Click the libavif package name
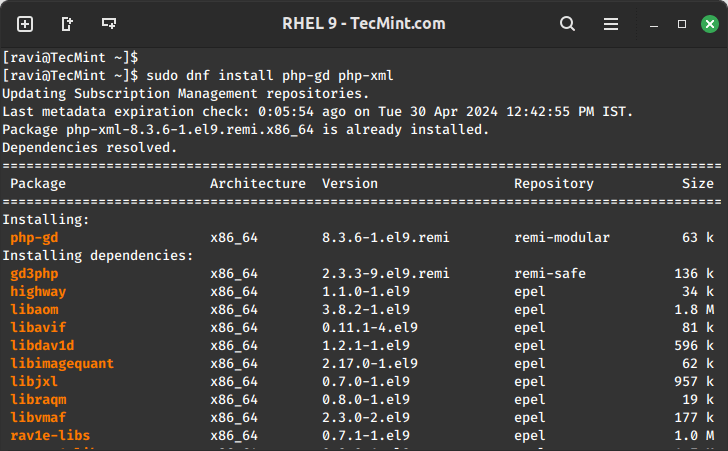This screenshot has height=451, width=728. click(x=38, y=327)
